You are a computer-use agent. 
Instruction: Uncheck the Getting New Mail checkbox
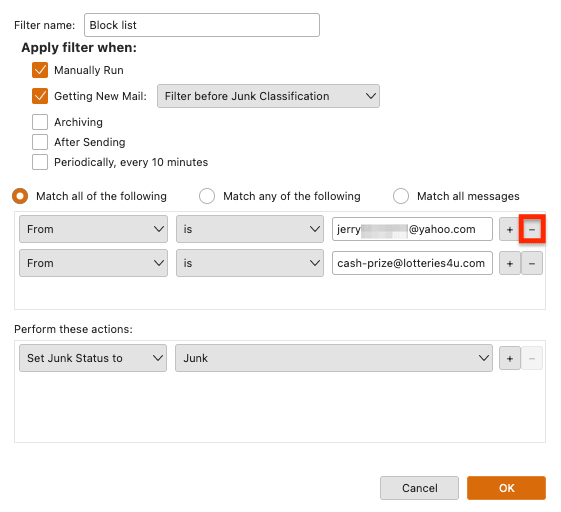point(40,96)
